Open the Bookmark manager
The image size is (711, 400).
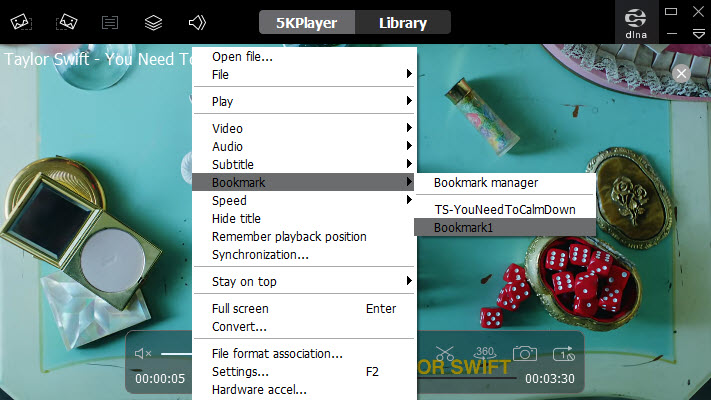(x=505, y=182)
